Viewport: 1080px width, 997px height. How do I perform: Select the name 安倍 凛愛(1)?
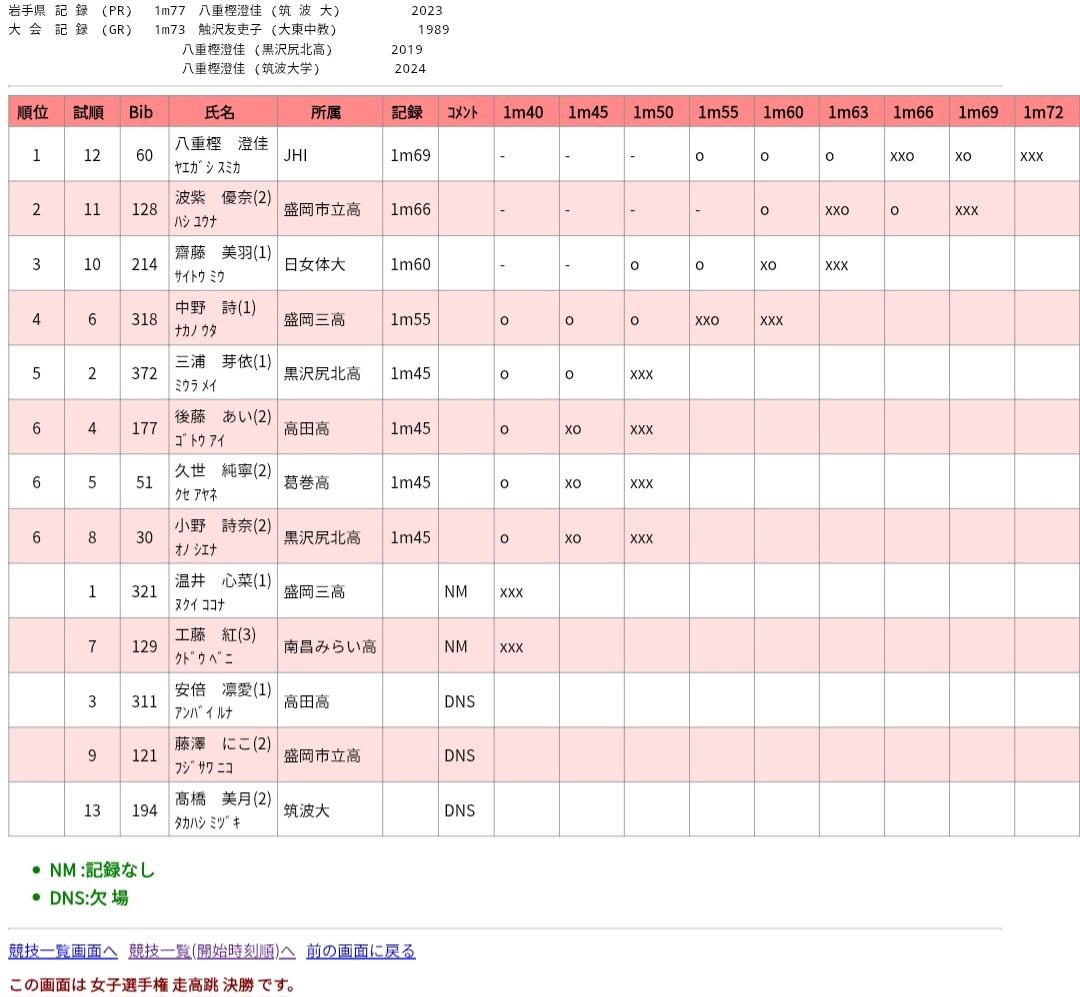tap(223, 690)
